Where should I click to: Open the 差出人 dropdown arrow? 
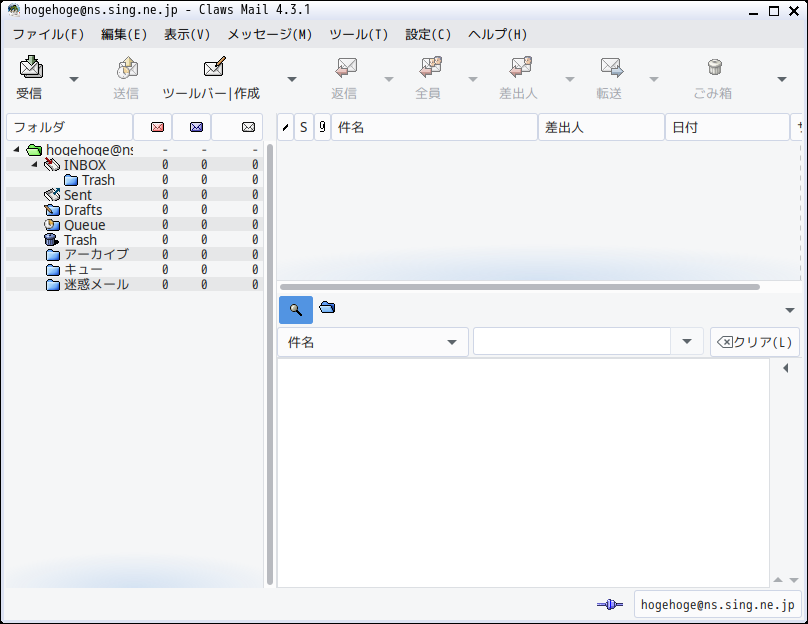pos(569,79)
